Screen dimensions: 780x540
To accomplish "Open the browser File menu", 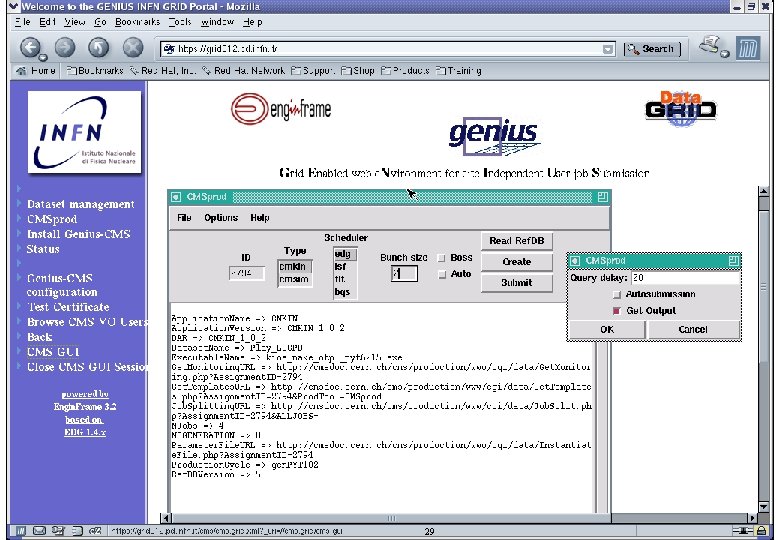I will (22, 22).
